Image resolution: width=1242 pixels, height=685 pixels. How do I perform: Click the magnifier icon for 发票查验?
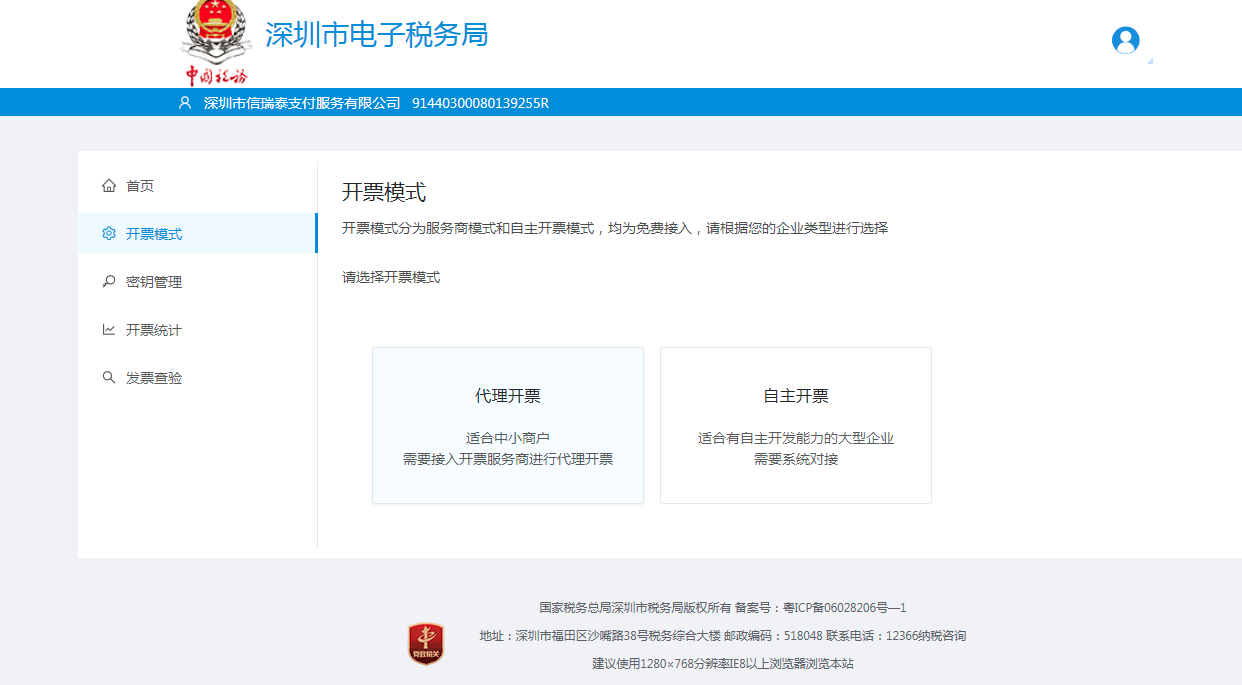tap(109, 378)
